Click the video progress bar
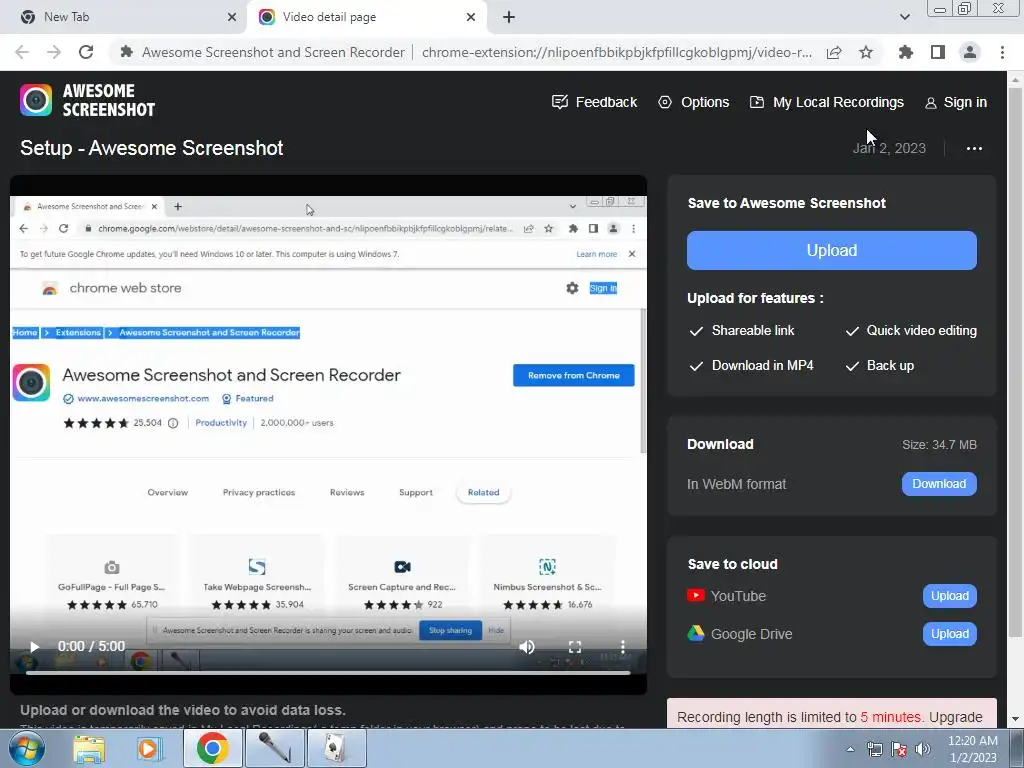The height and width of the screenshot is (768, 1024). [x=328, y=673]
